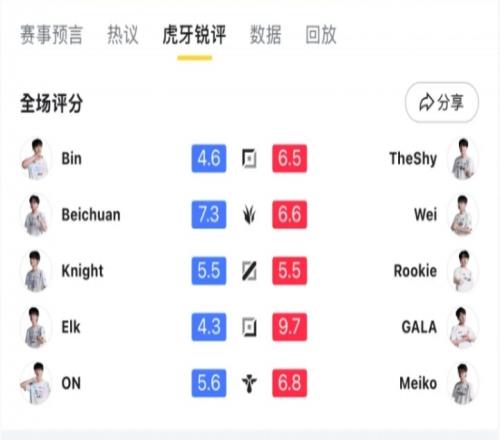
Task: Open the 回放 replay tab
Action: pyautogui.click(x=321, y=35)
